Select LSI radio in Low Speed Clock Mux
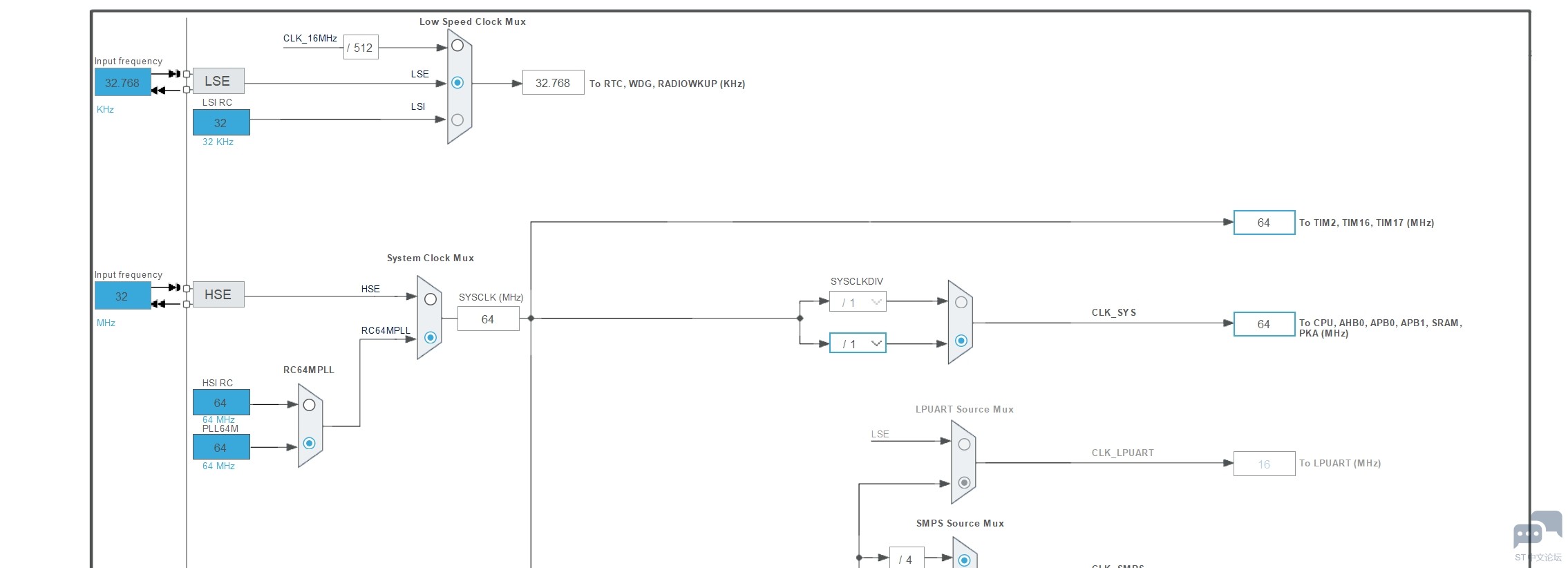The height and width of the screenshot is (568, 1568). tap(457, 120)
